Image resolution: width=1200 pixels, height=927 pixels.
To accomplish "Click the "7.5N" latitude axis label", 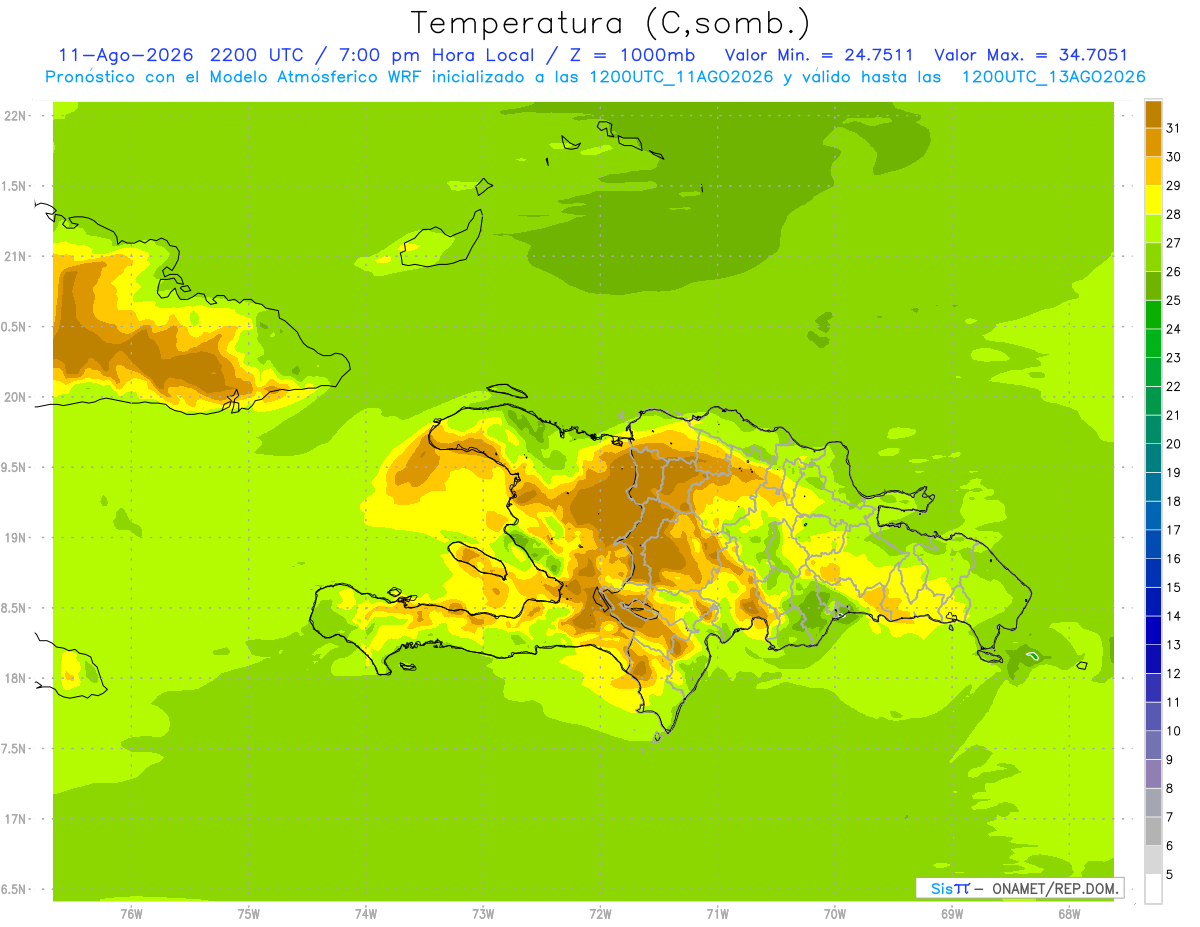I will point(15,749).
